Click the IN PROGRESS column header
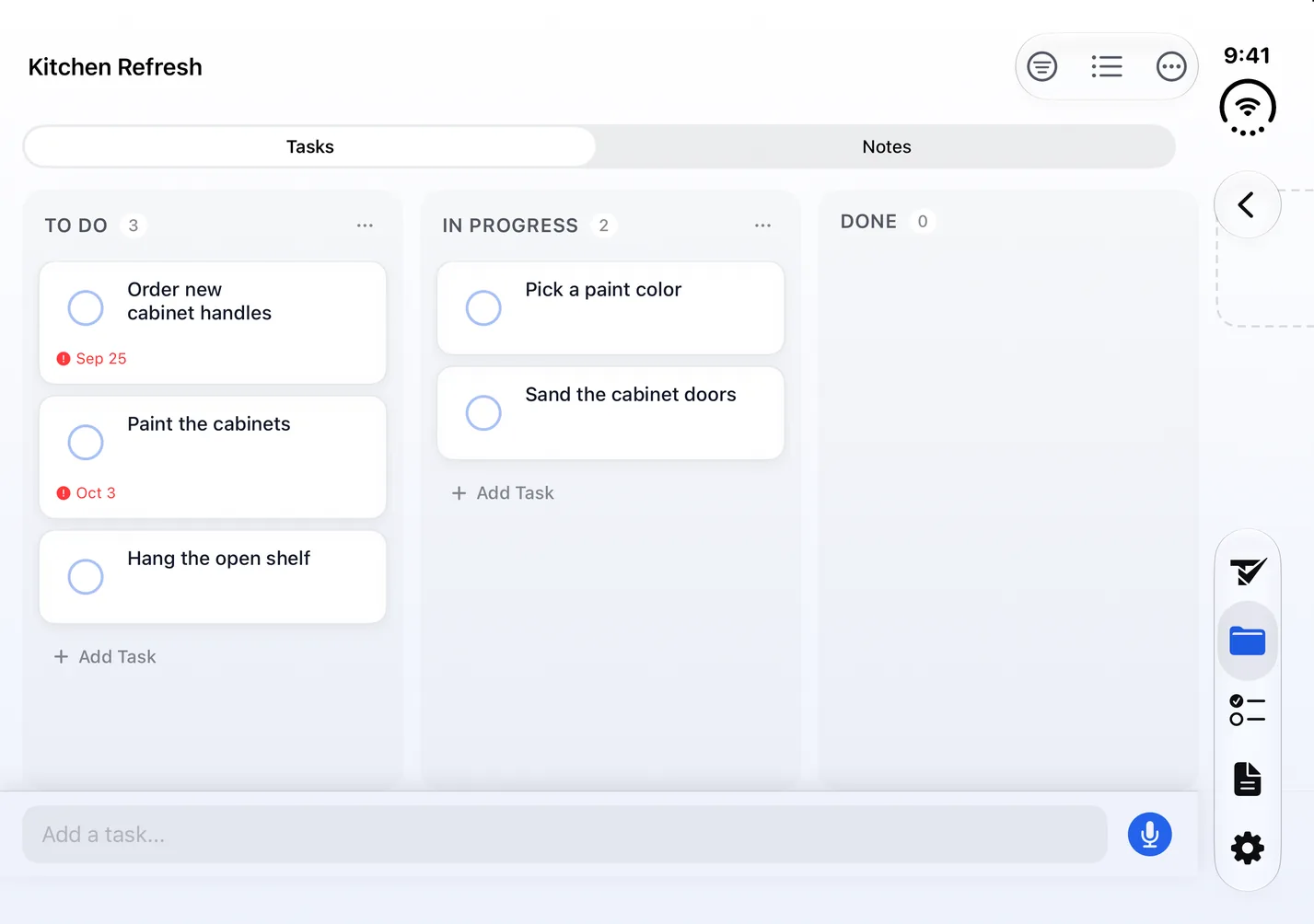 (510, 225)
